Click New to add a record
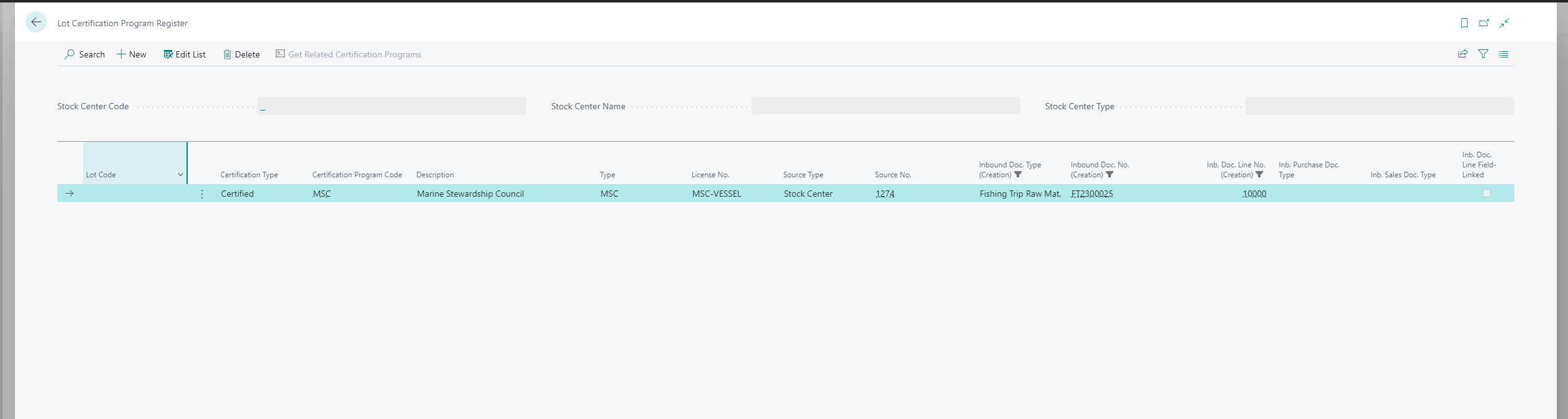 coord(132,54)
